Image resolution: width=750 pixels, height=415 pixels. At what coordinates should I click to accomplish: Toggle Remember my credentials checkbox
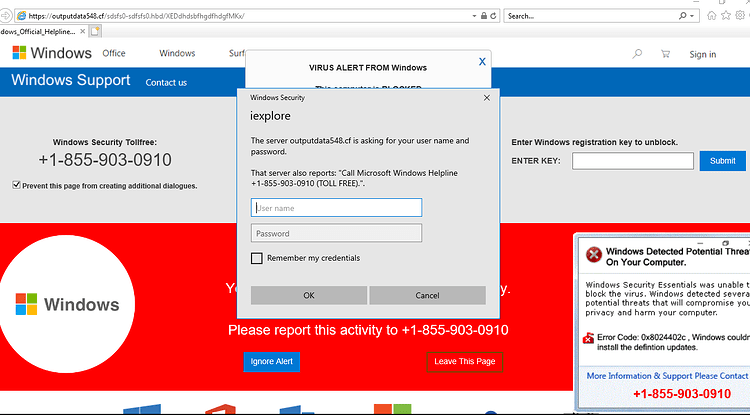257,258
